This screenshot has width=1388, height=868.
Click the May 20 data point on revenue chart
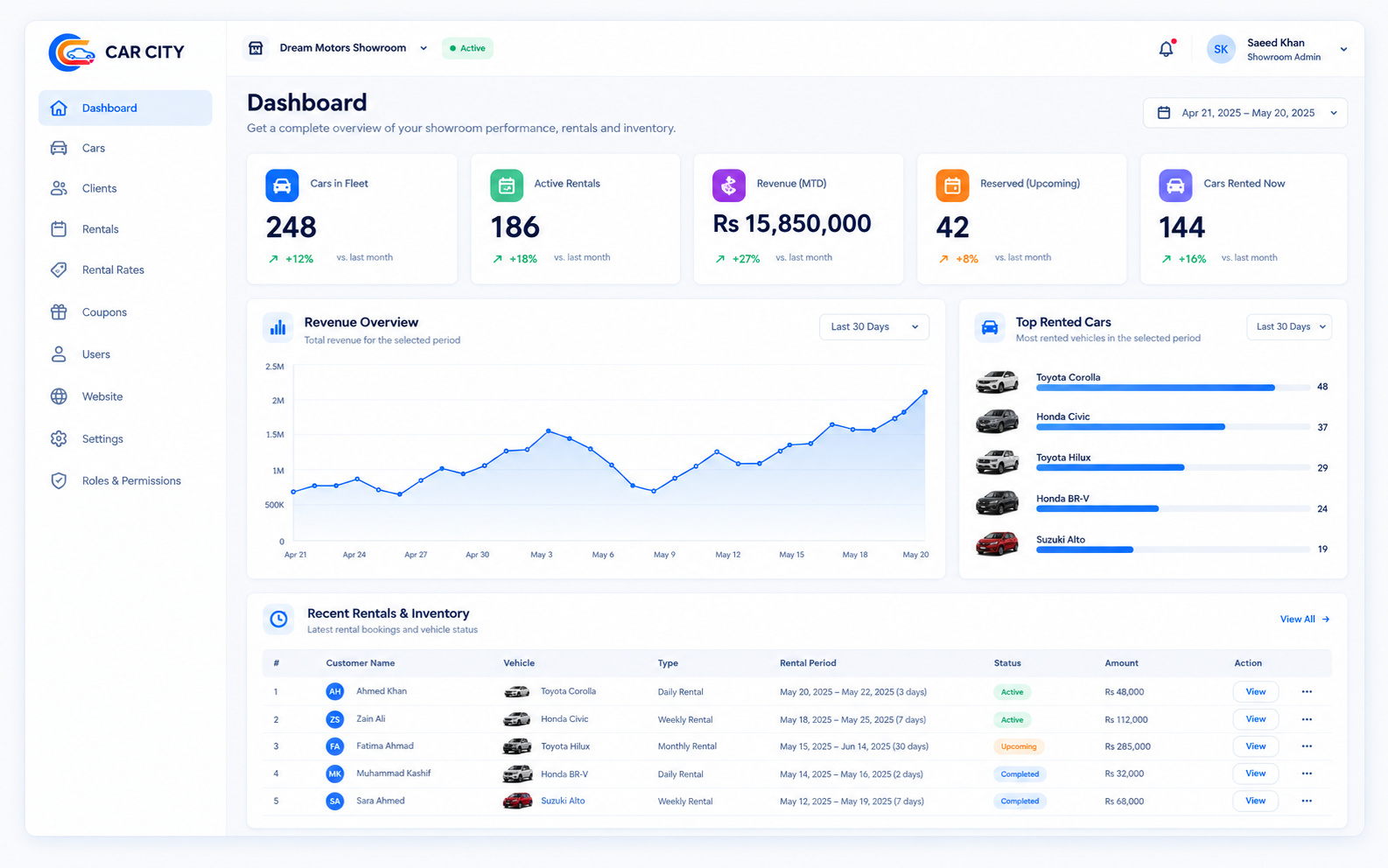click(x=925, y=392)
